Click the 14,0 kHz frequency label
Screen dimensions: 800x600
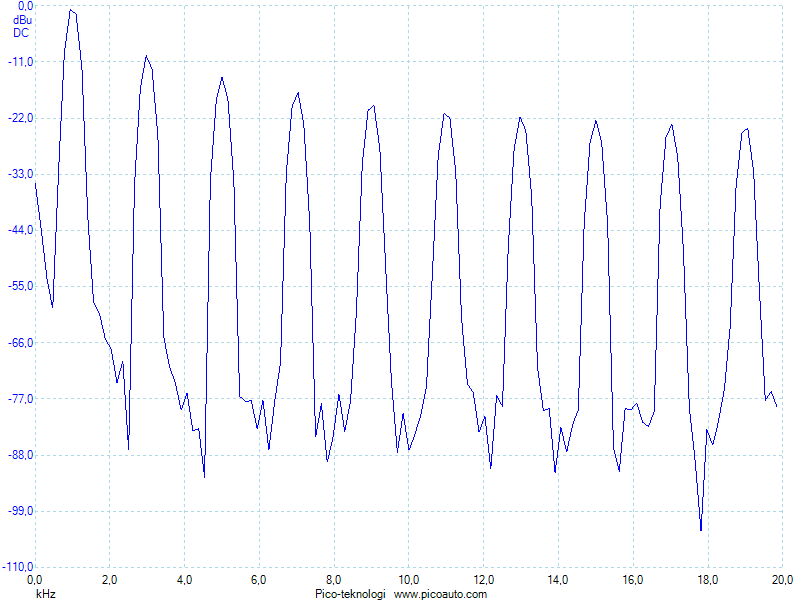tap(558, 580)
